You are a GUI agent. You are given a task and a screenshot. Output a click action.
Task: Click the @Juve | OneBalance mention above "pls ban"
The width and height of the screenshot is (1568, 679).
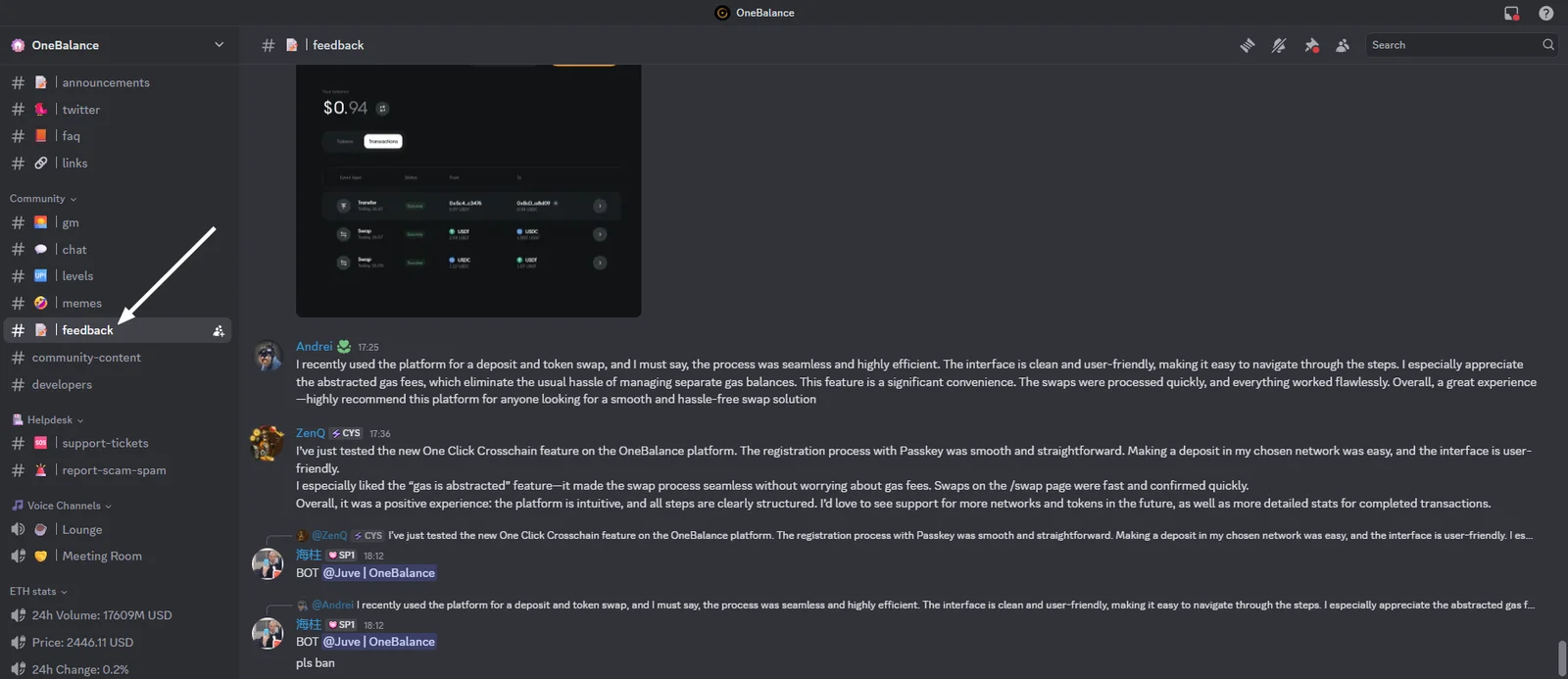pos(379,642)
